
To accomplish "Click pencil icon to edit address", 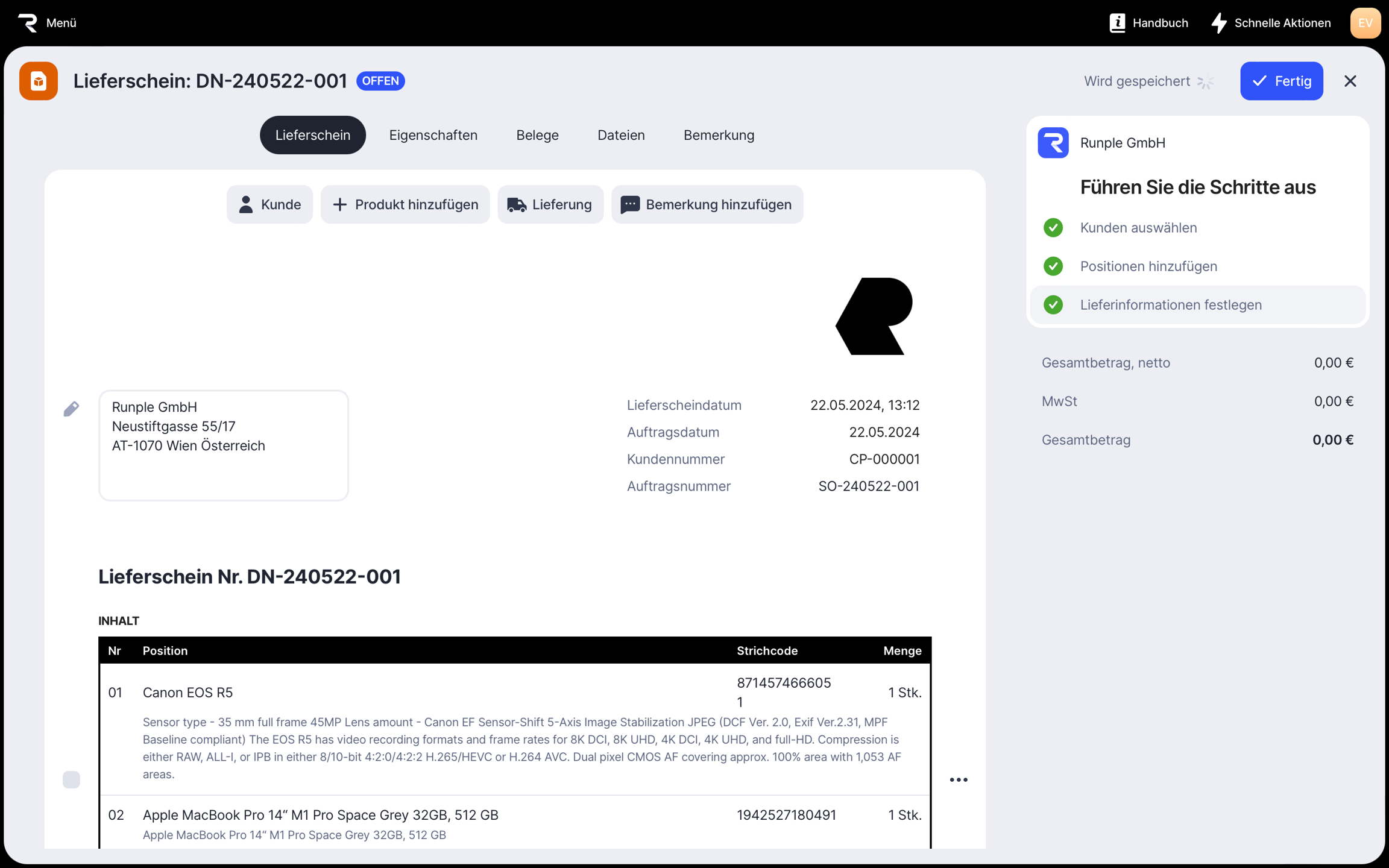I will [71, 409].
